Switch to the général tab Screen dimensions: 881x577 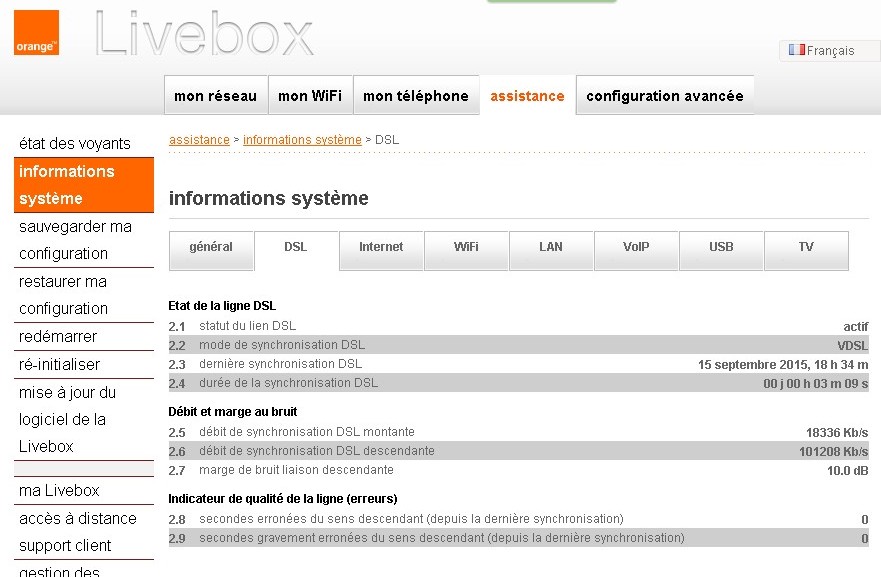(x=211, y=247)
